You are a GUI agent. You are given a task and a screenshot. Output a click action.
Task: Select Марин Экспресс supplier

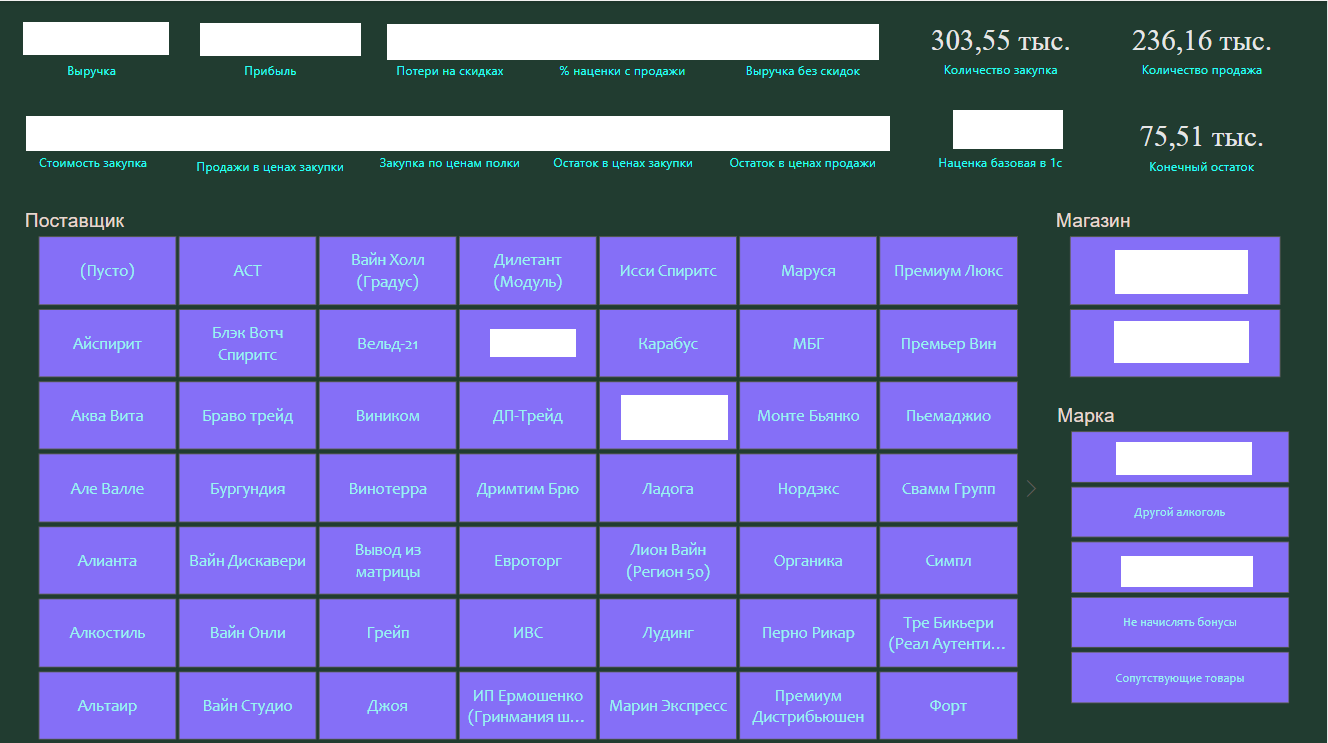click(668, 706)
